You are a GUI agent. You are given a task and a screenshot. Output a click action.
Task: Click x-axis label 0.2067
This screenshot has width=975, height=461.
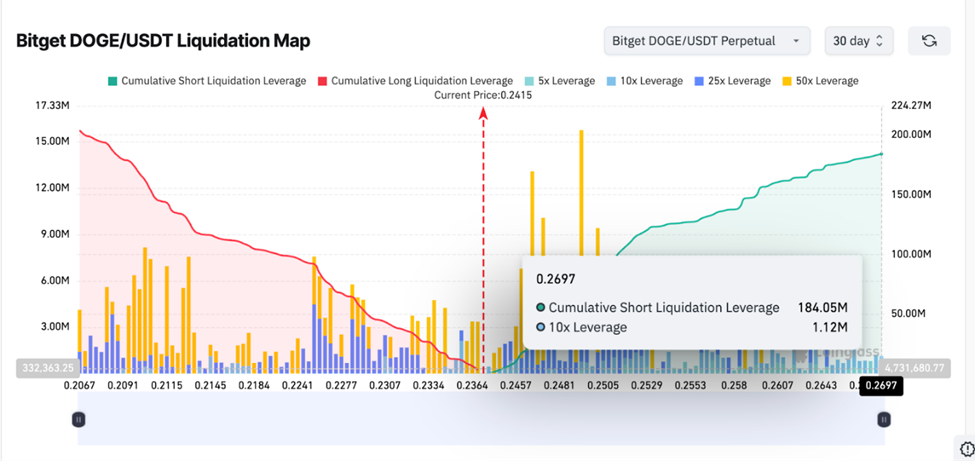tap(79, 386)
